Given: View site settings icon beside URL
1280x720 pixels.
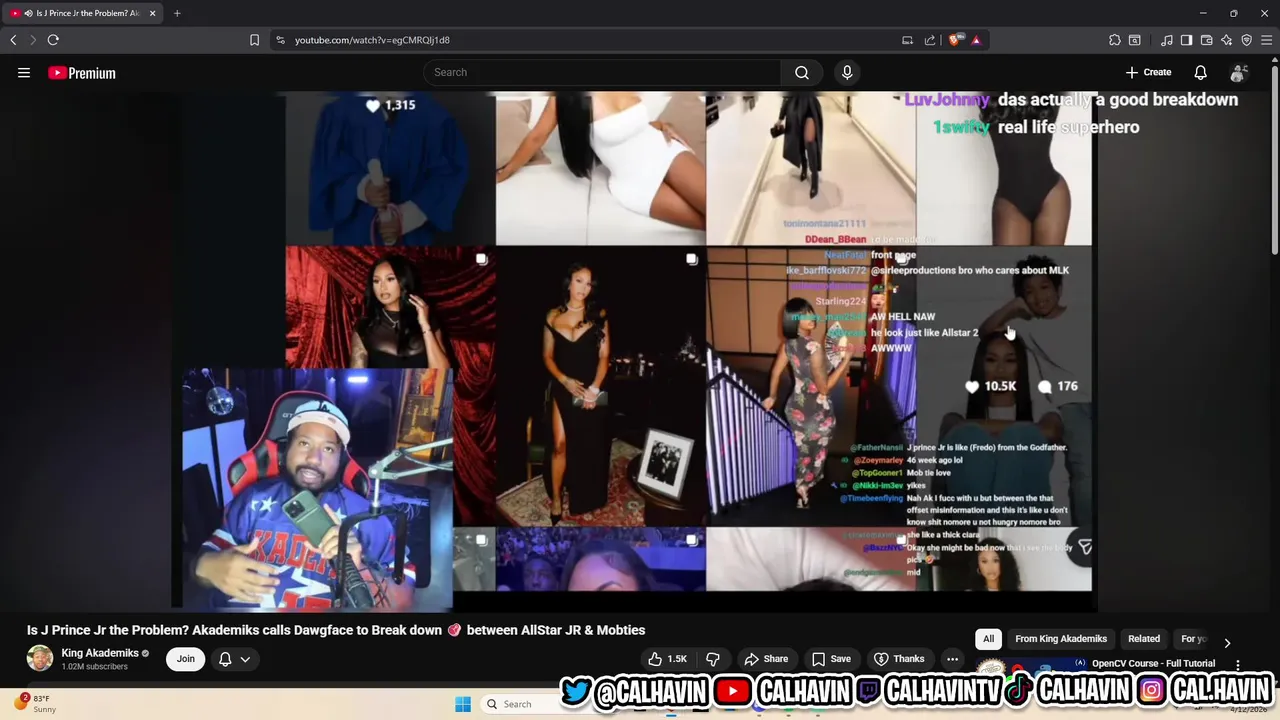Looking at the screenshot, I should [x=280, y=40].
